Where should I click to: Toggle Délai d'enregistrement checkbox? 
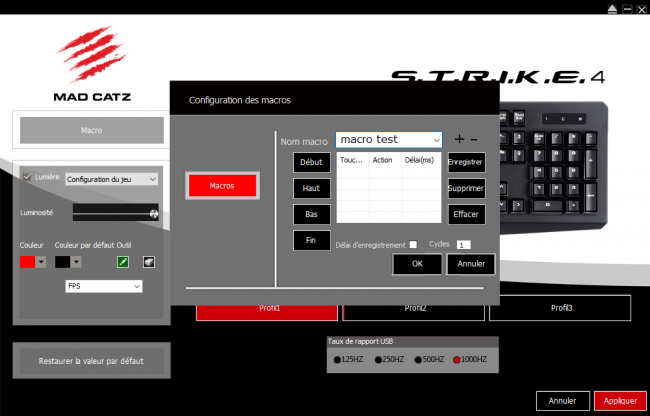click(413, 244)
